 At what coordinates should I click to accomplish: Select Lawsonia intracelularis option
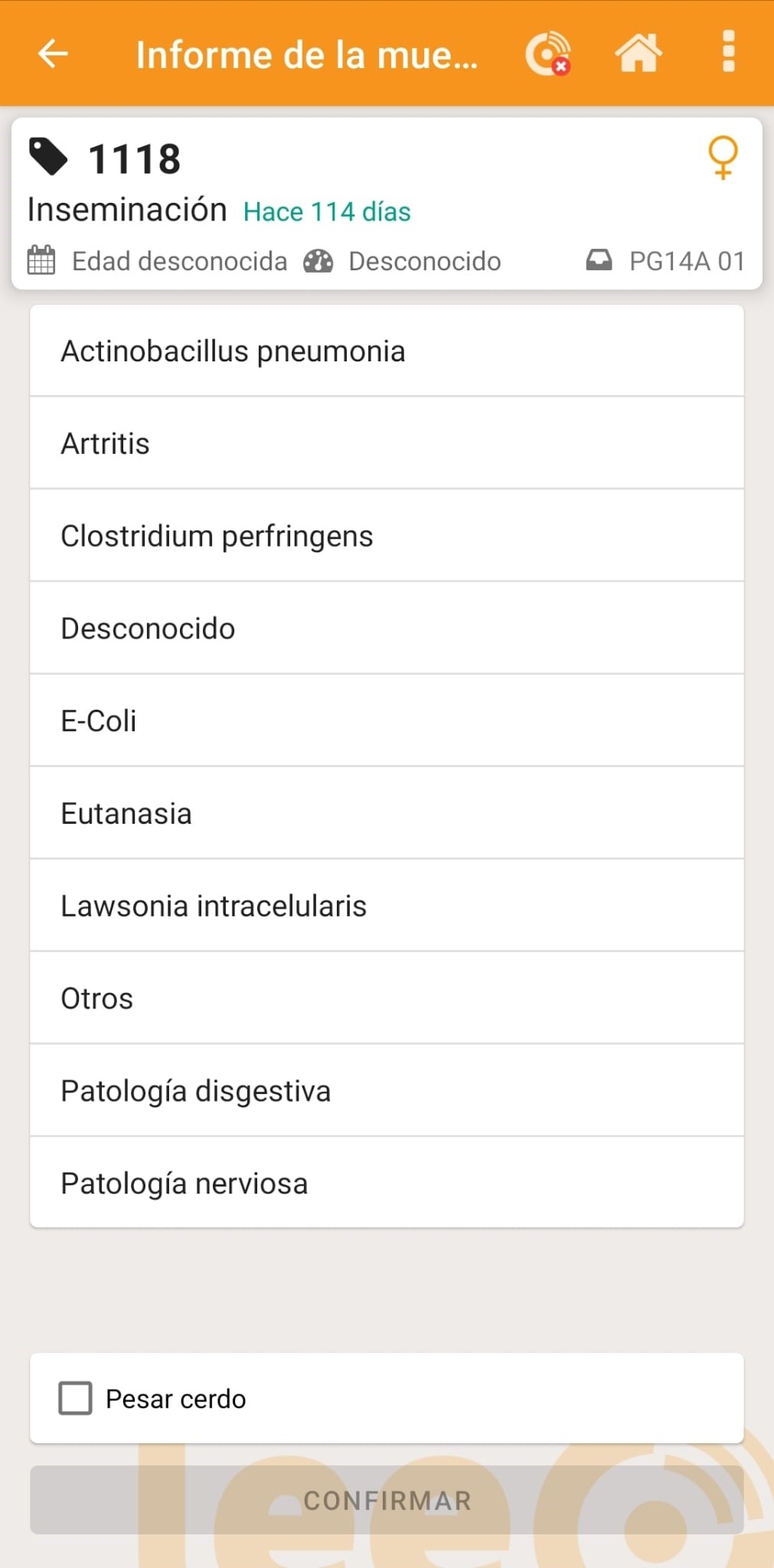click(x=387, y=906)
